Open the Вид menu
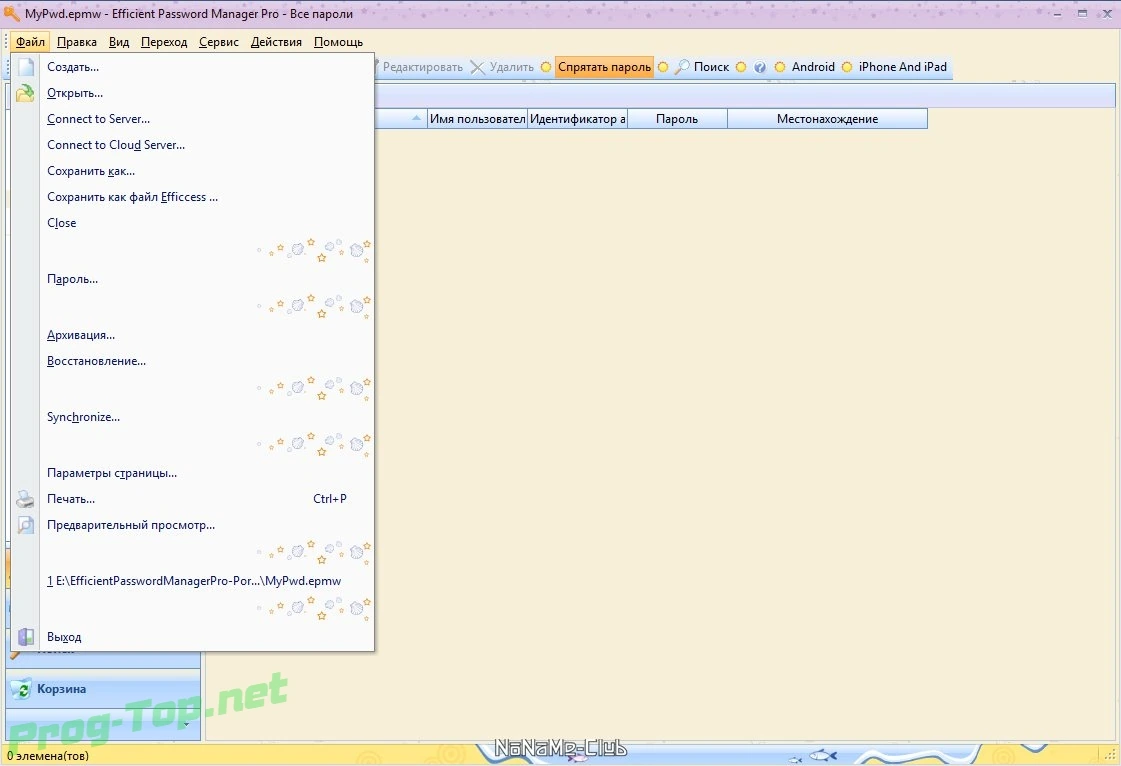Viewport: 1121px width, 766px height. [x=119, y=42]
